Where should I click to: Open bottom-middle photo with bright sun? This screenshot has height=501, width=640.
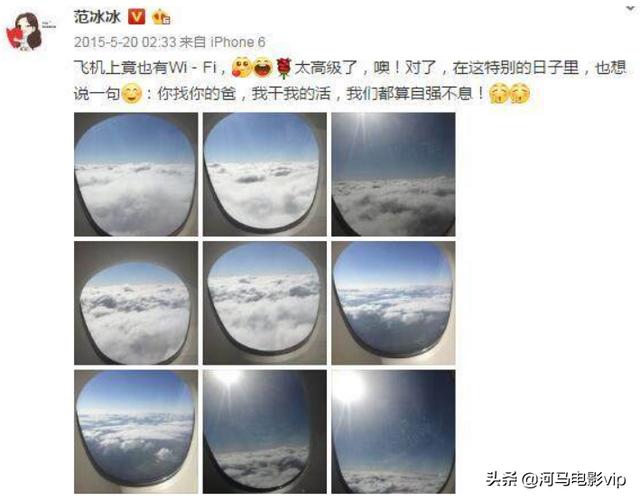(265, 432)
